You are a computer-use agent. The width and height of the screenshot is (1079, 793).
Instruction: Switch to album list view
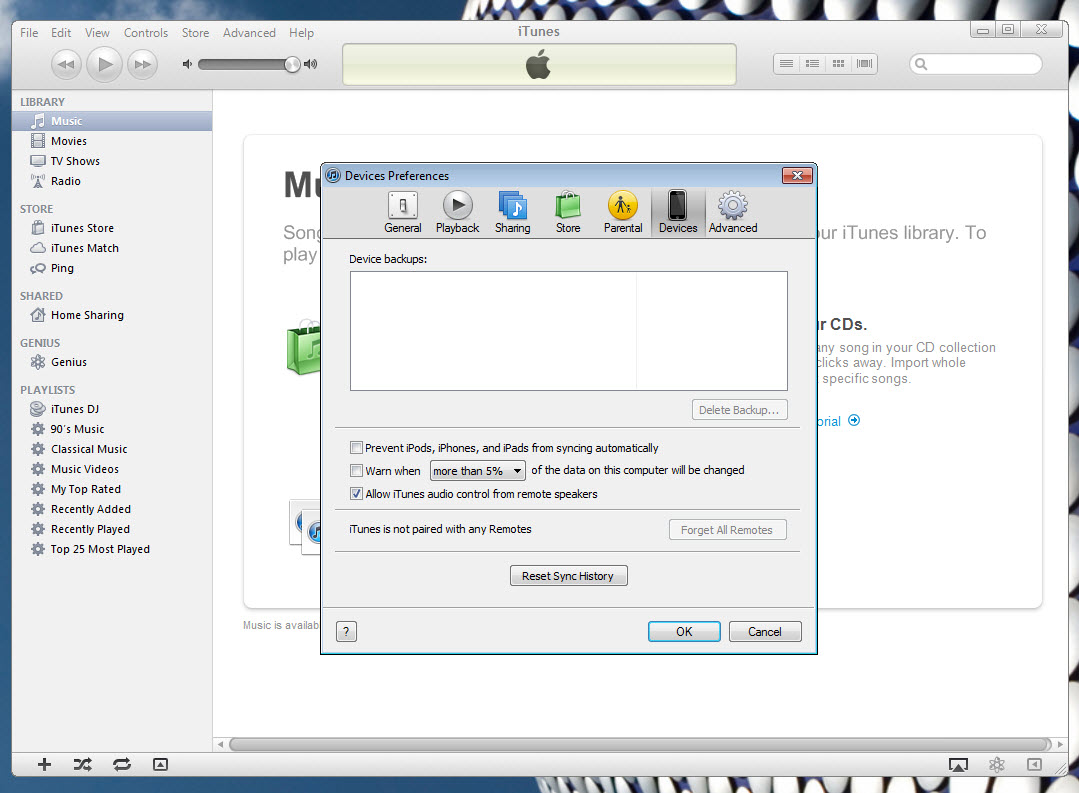(x=812, y=64)
